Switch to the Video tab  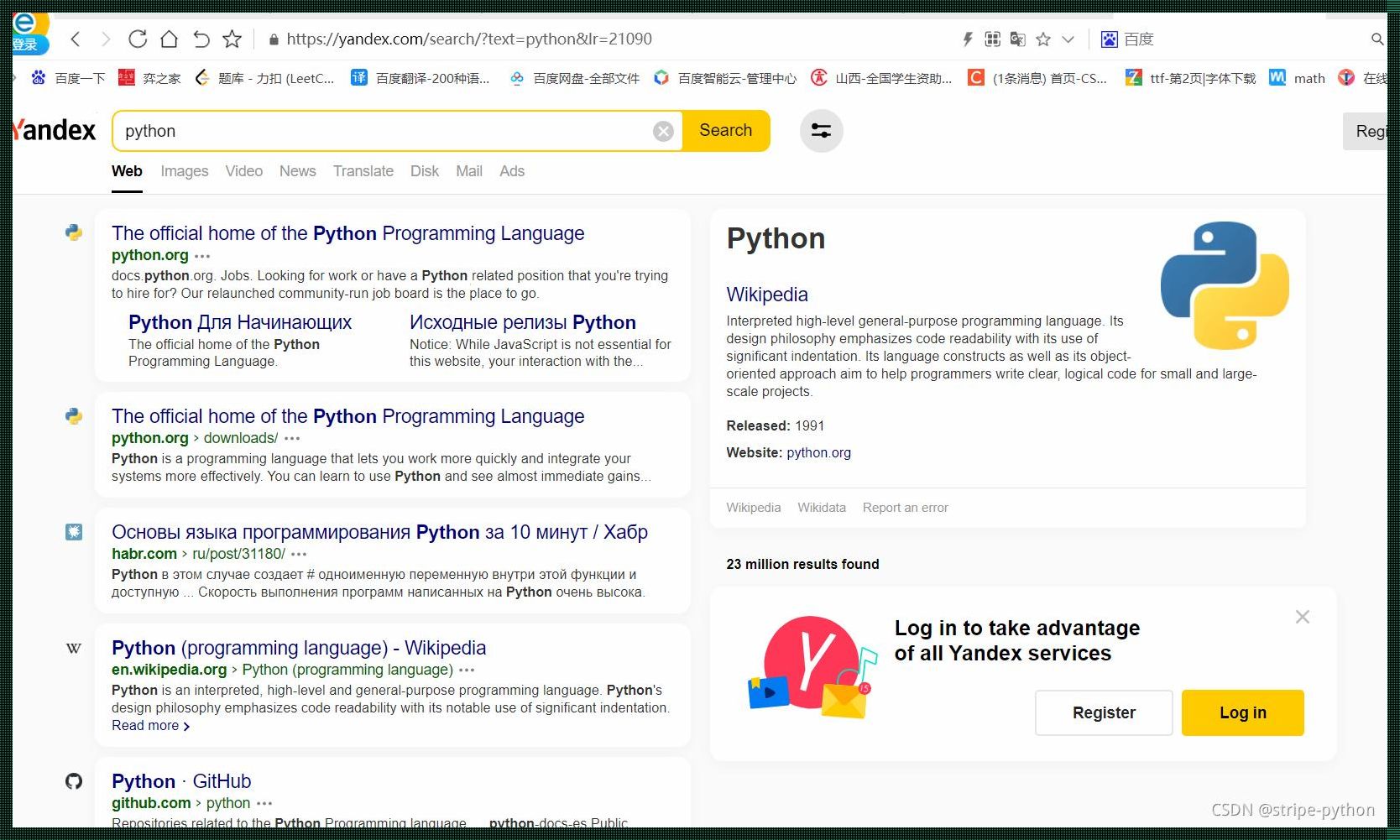244,171
